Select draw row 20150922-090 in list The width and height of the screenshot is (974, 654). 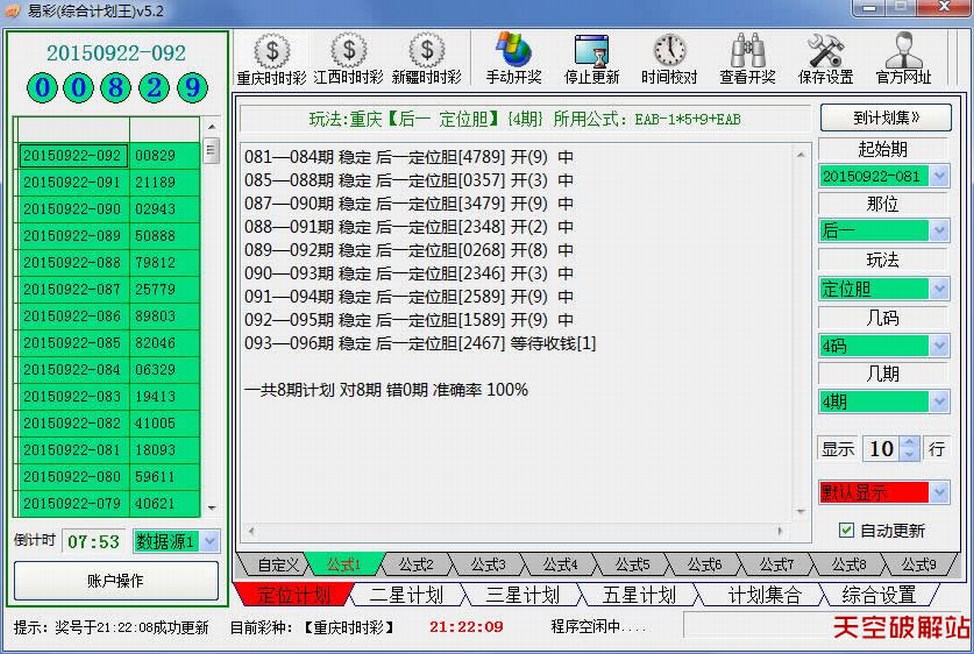[x=72, y=210]
